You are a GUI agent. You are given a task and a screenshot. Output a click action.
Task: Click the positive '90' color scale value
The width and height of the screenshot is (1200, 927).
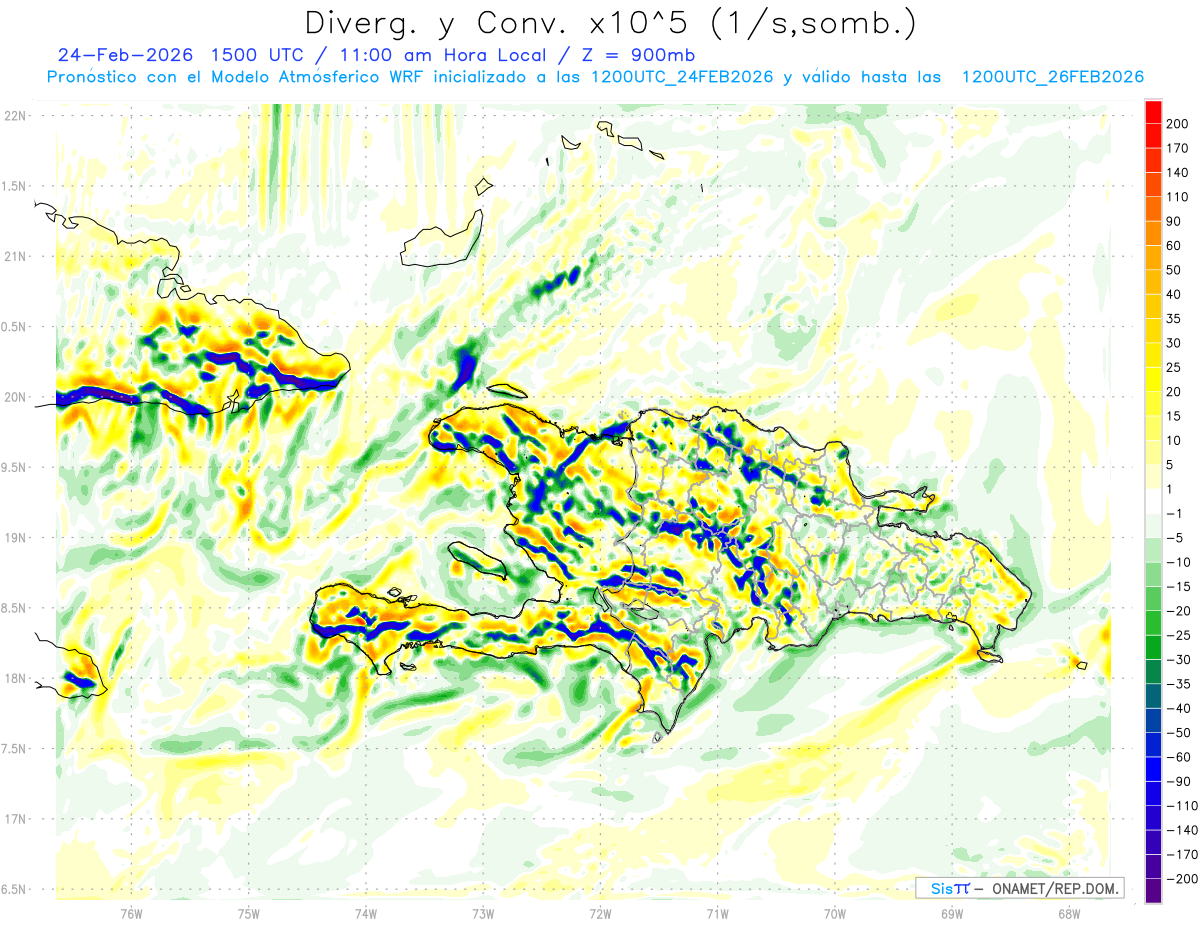point(1175,221)
